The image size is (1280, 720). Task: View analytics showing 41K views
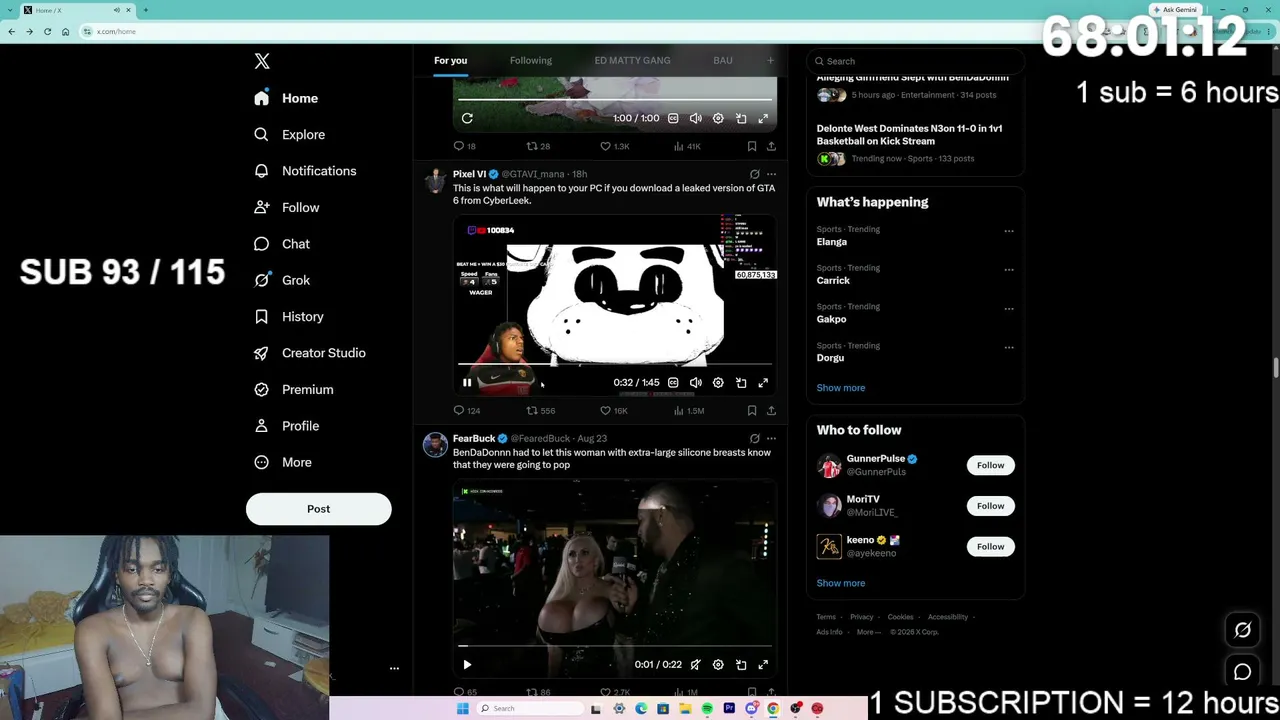[687, 146]
